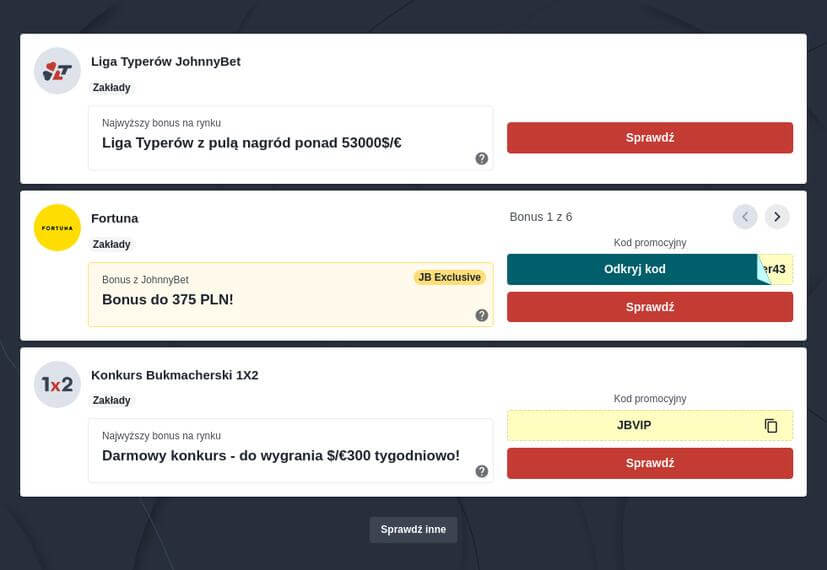The height and width of the screenshot is (570, 827).
Task: Click Sprawdź button for Fortuna
Action: tap(650, 307)
